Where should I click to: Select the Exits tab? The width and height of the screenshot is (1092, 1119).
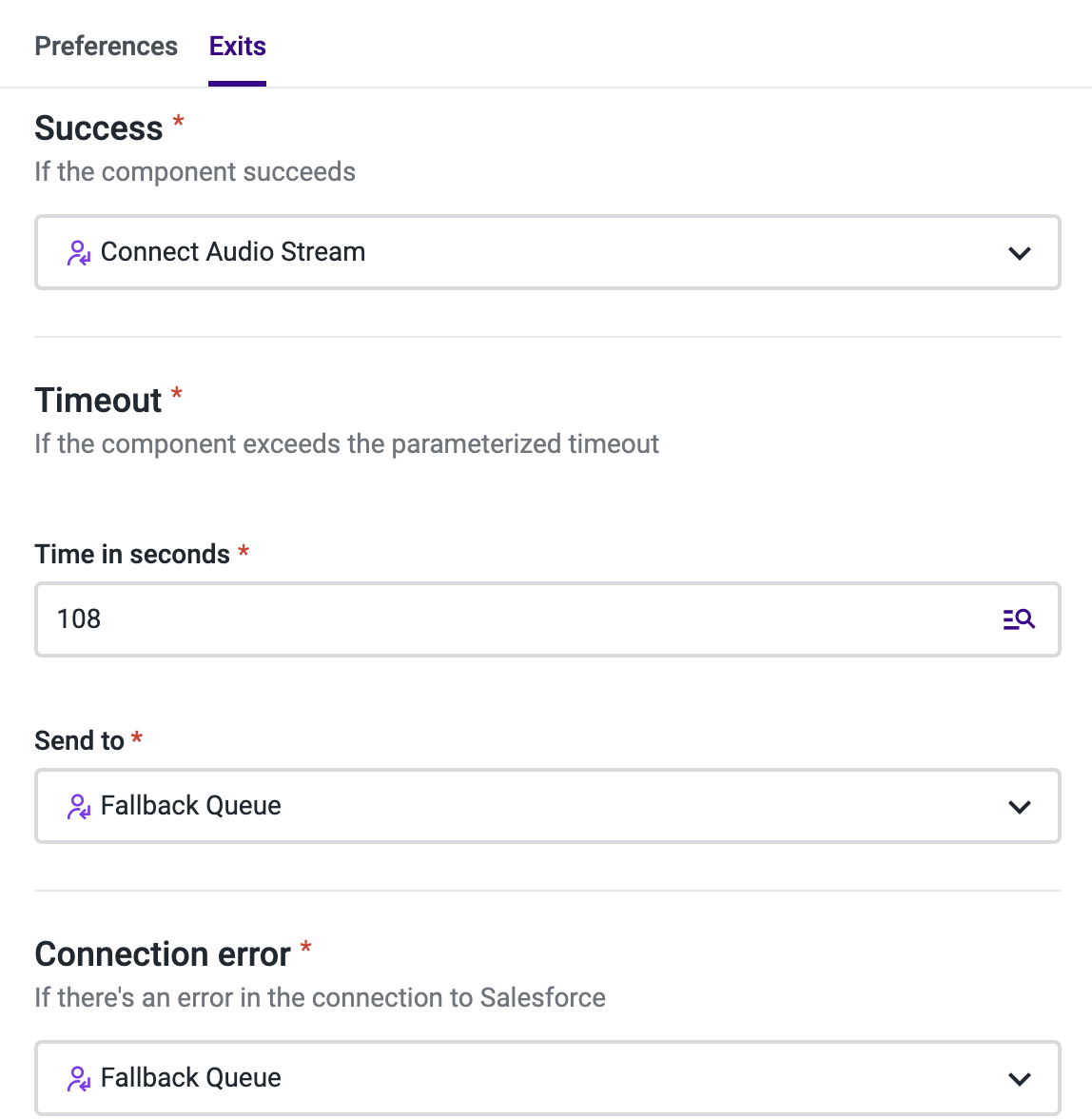[238, 47]
